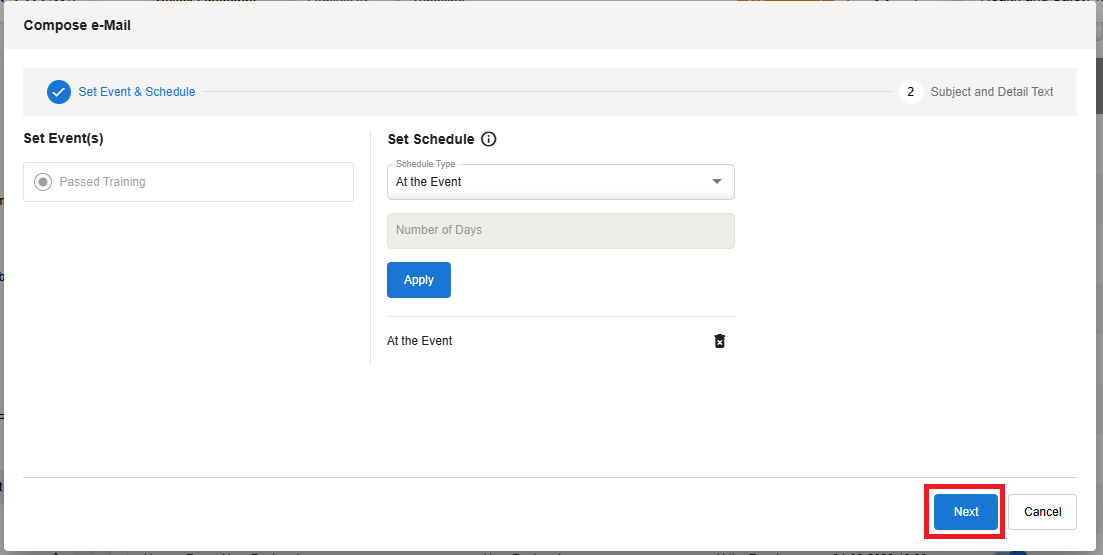This screenshot has height=555, width=1103.
Task: Open the 'At the Event' combo box
Action: pyautogui.click(x=550, y=182)
